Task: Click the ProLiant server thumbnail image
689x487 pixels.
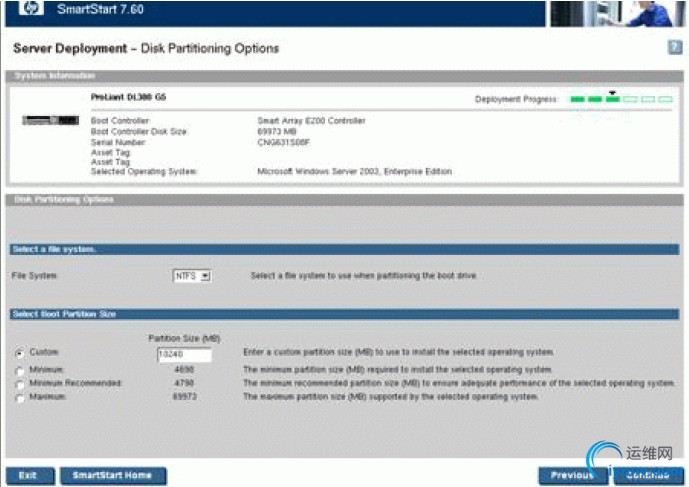Action: point(51,120)
